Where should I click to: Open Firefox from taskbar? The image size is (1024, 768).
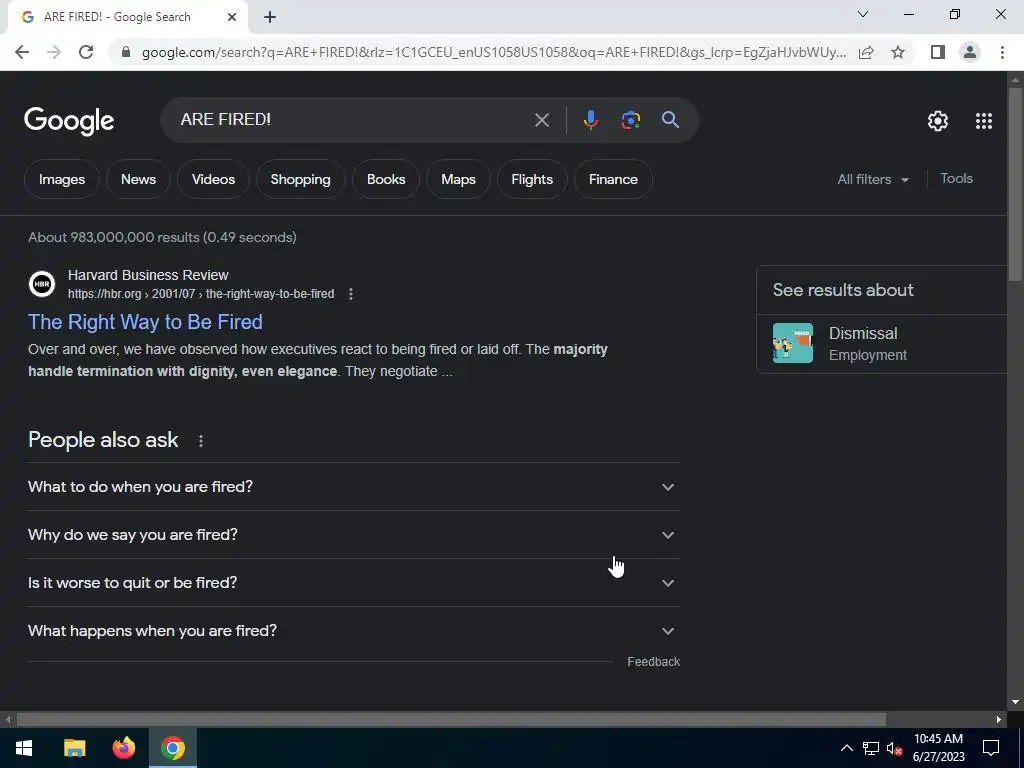[x=123, y=748]
